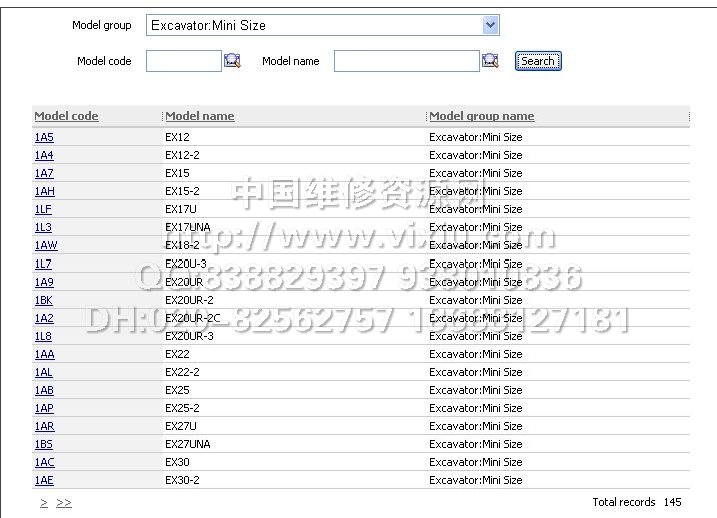Image resolution: width=717 pixels, height=518 pixels.
Task: Click lookup icon beside Model name field
Action: click(490, 61)
